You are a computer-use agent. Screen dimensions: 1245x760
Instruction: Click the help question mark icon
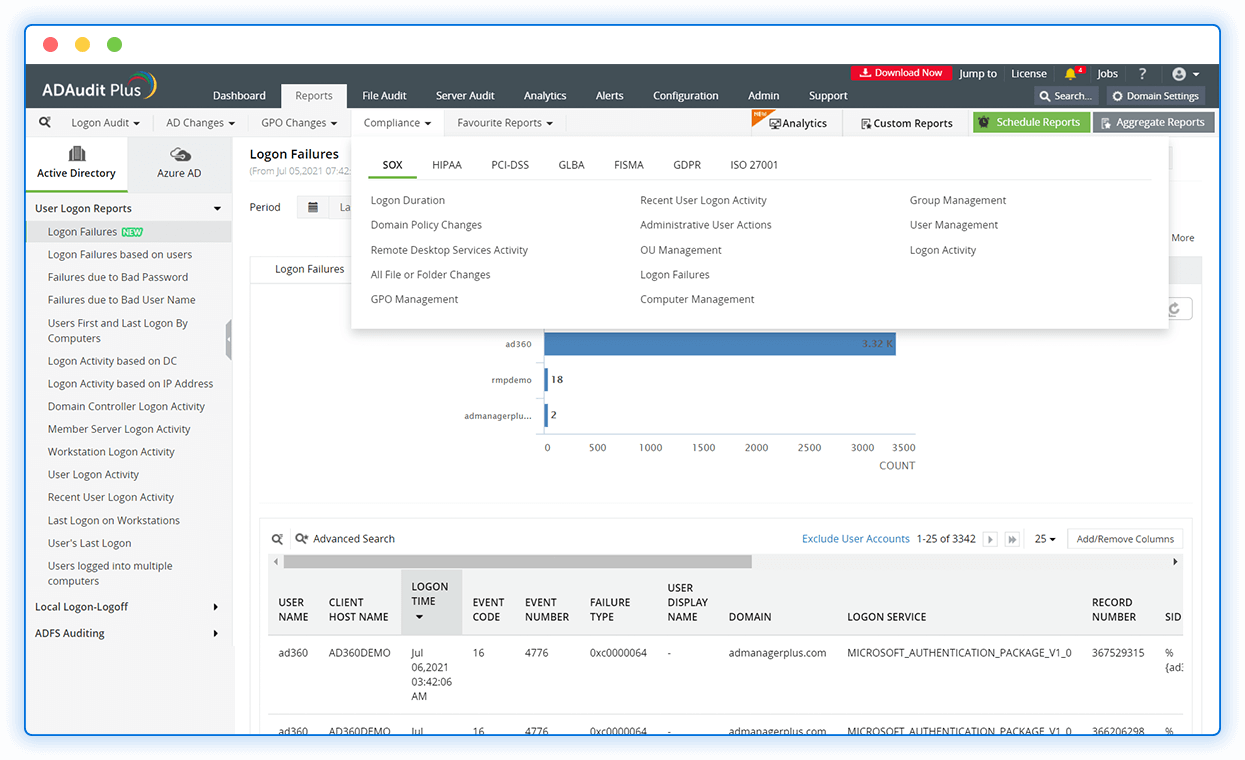(1143, 74)
